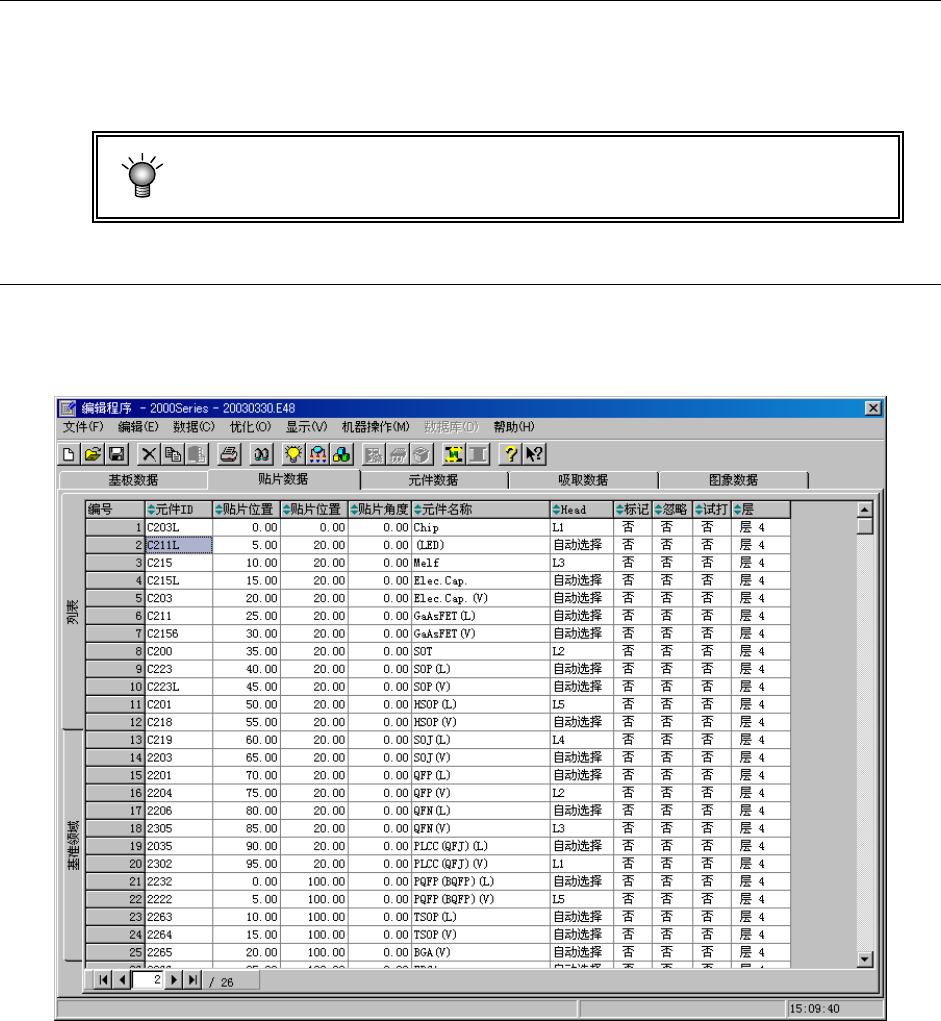Activate context help arrow-question icon
This screenshot has width=941, height=1021.
pyautogui.click(x=534, y=454)
